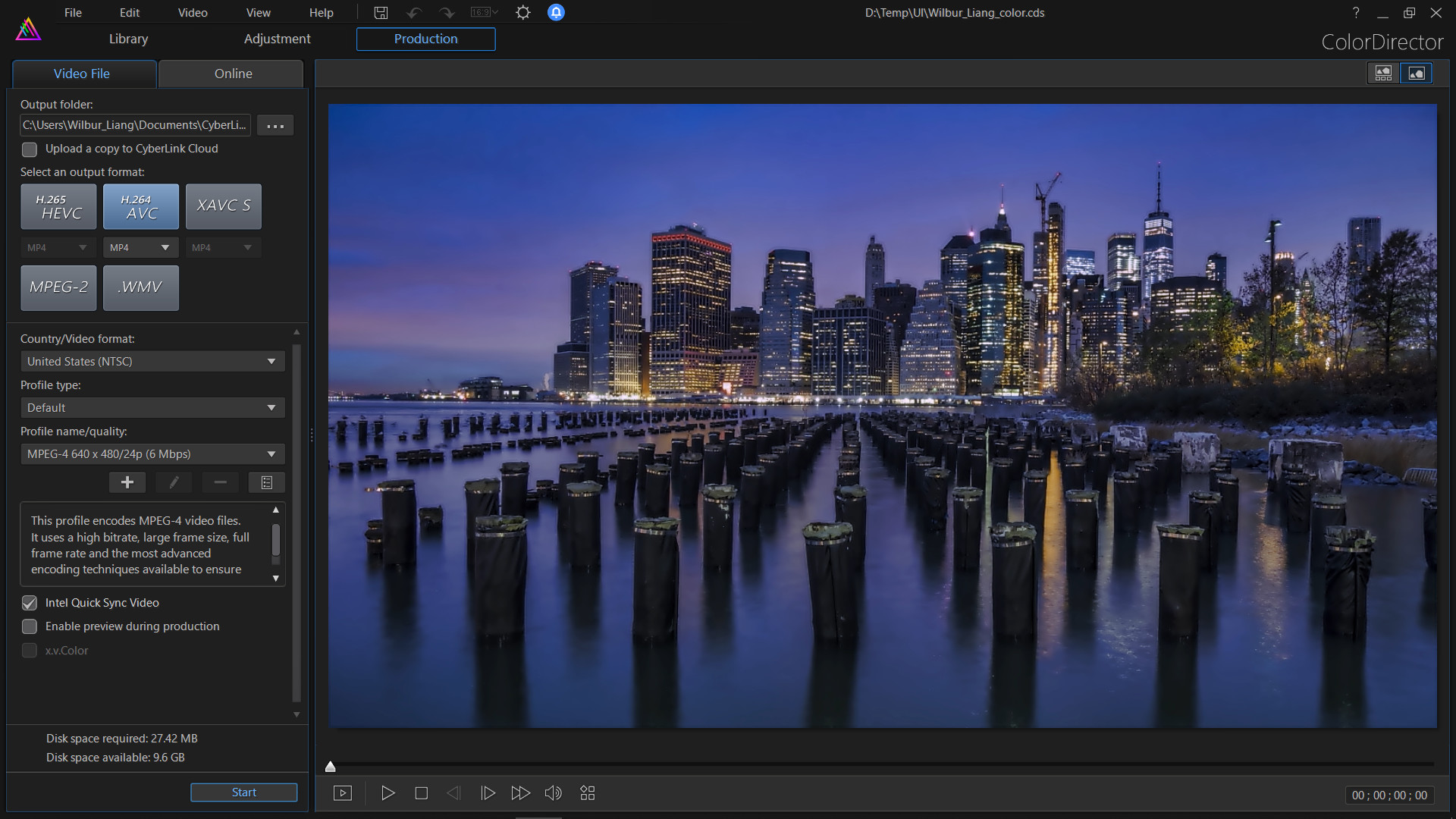Switch to the Online tab
The image size is (1456, 819).
pos(232,74)
